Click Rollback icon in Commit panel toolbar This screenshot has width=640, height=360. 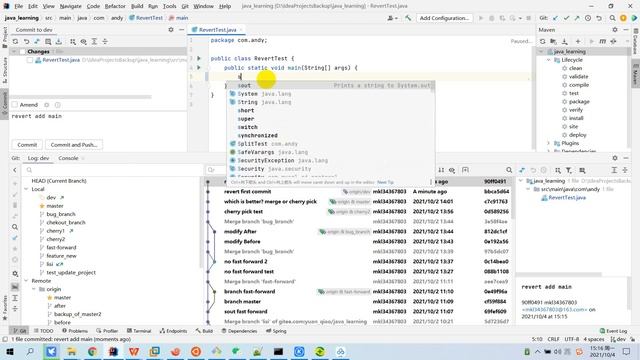click(x=26, y=42)
